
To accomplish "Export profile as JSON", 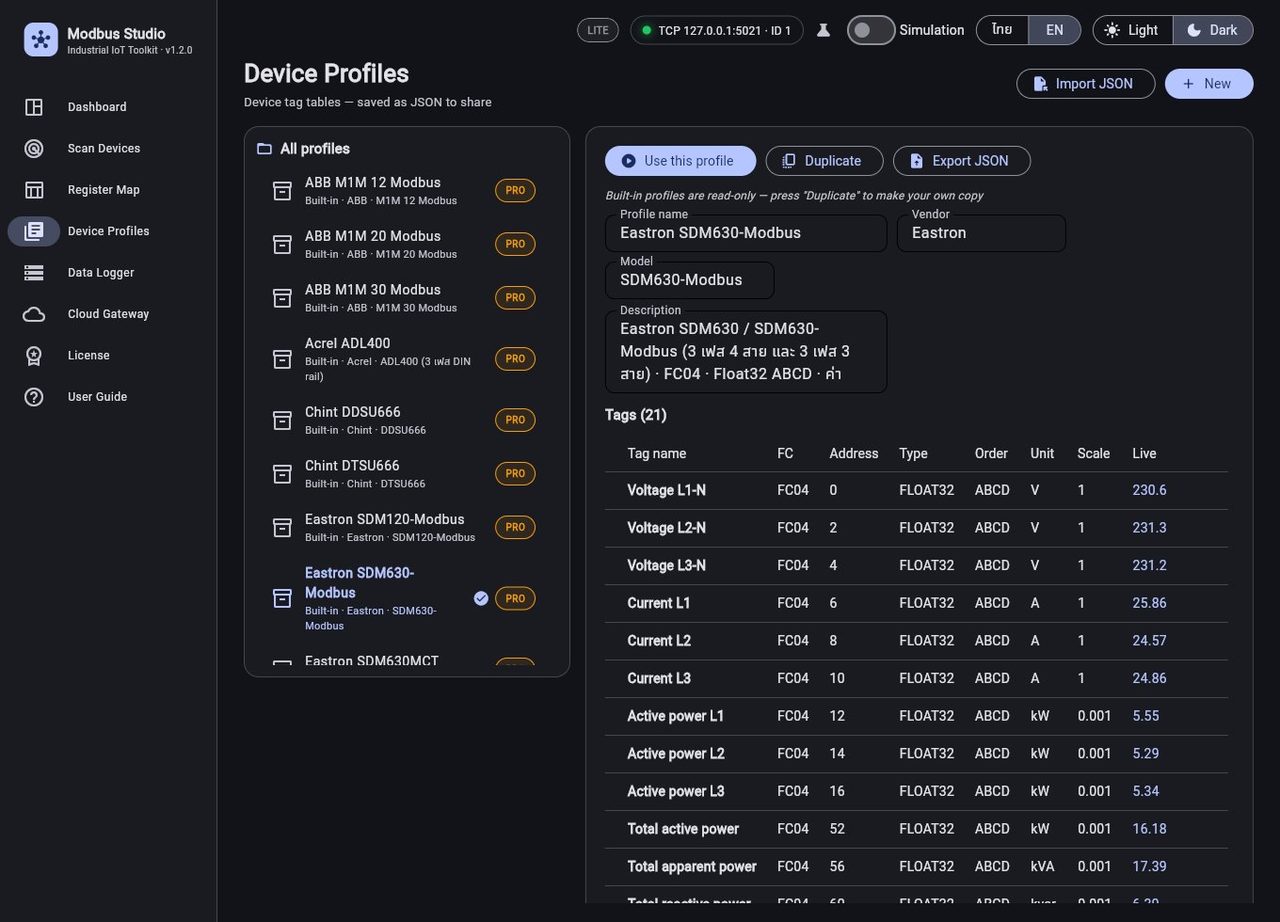I will pos(961,161).
